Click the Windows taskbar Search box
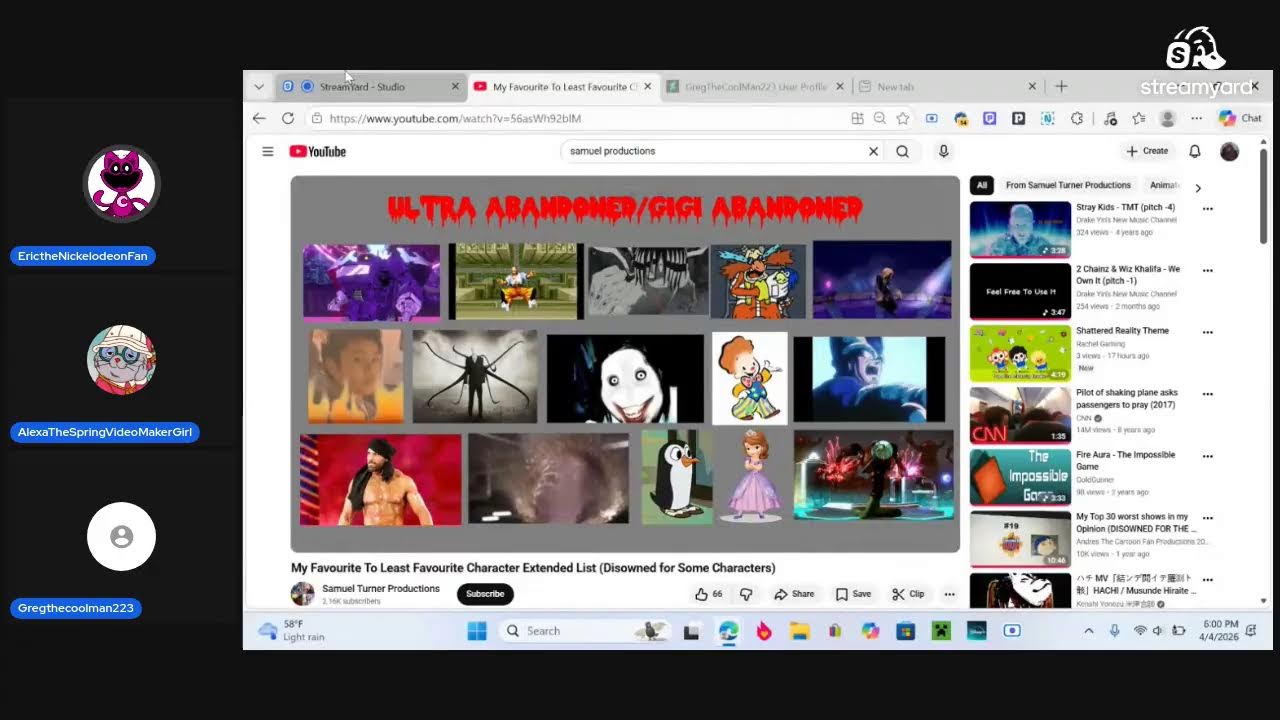Image resolution: width=1280 pixels, height=720 pixels. (x=585, y=631)
